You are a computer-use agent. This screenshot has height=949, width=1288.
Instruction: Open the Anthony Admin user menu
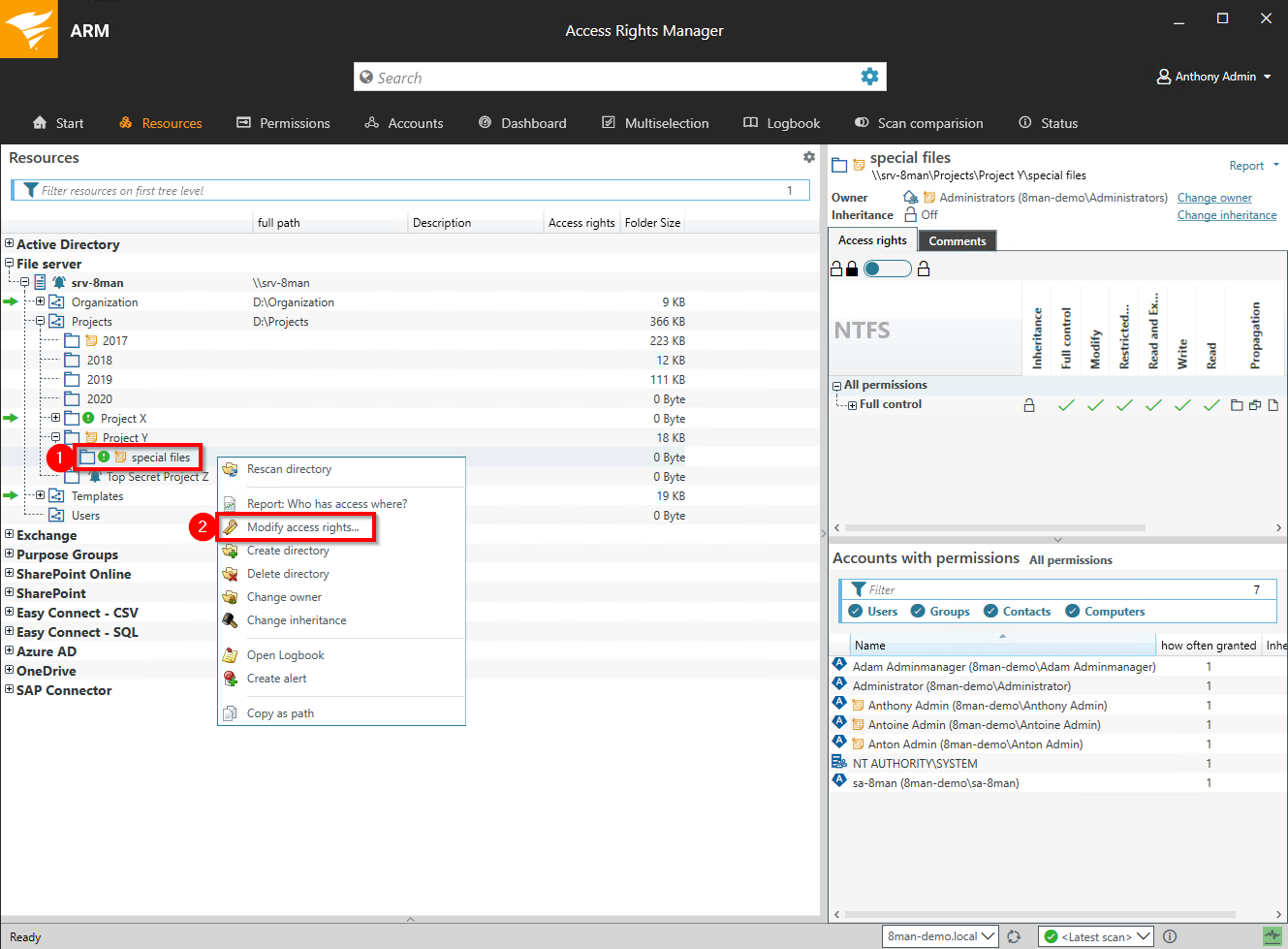pos(1214,77)
